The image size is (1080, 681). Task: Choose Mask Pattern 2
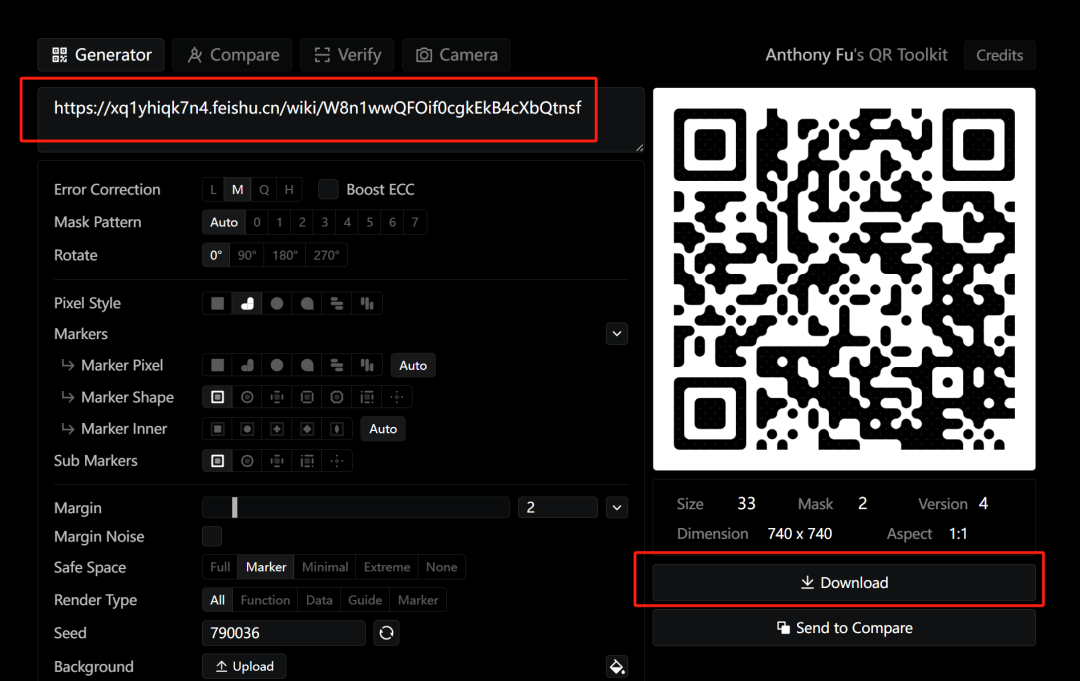pyautogui.click(x=302, y=222)
